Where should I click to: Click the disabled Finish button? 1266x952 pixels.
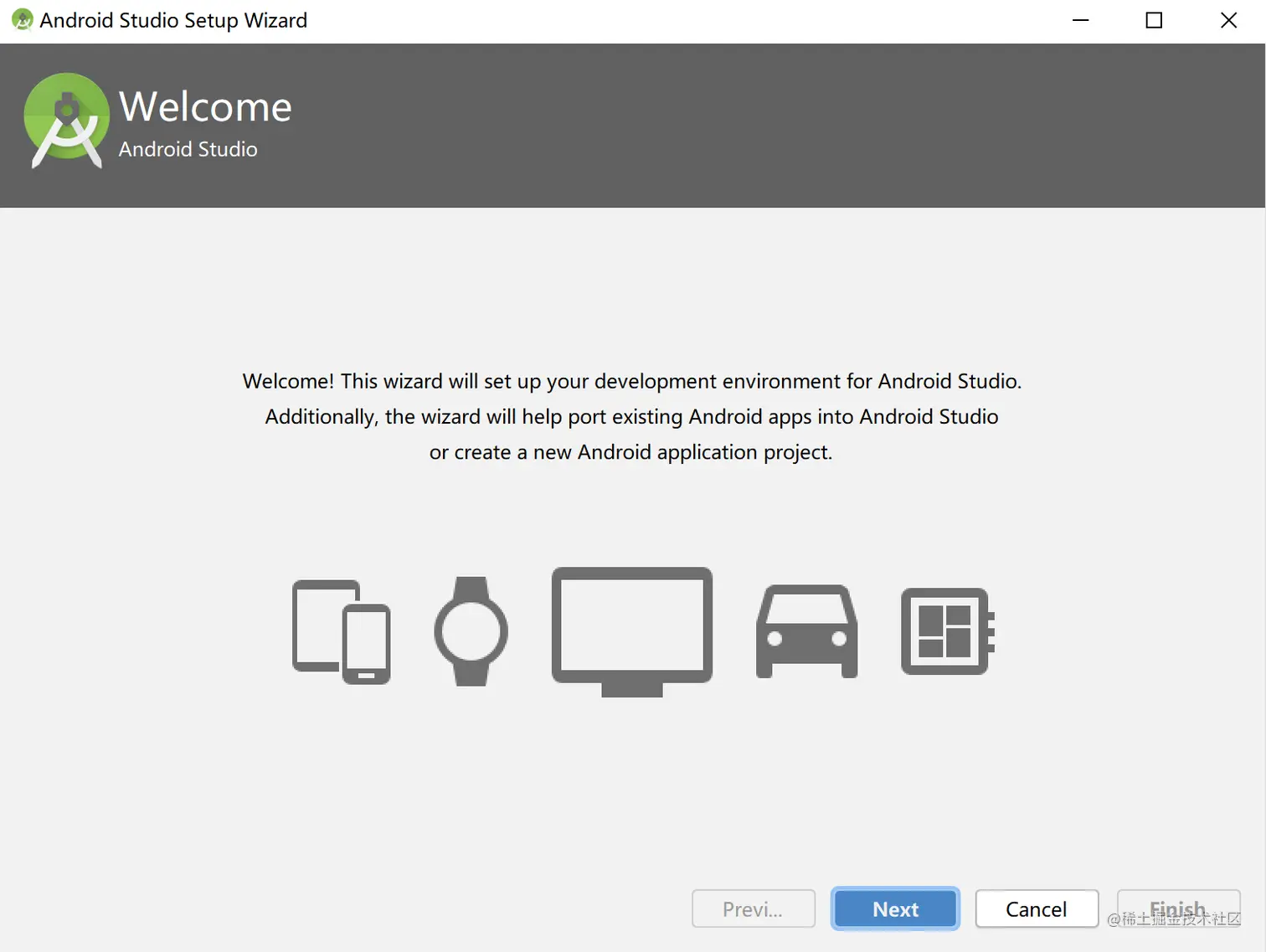click(x=1177, y=908)
